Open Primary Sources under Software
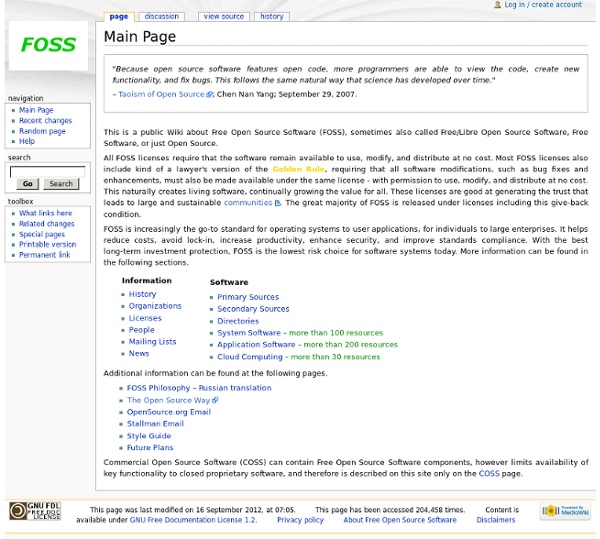Image resolution: width=600 pixels, height=539 pixels. pyautogui.click(x=248, y=297)
